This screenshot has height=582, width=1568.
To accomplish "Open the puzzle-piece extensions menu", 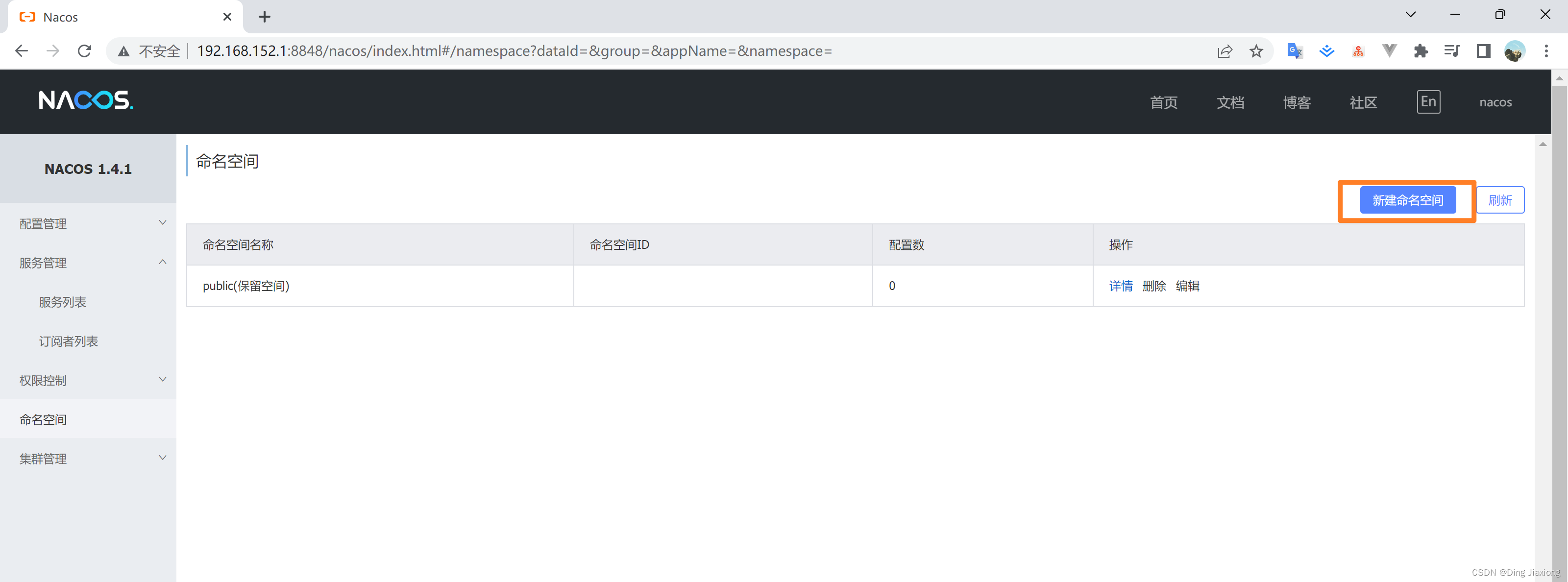I will coord(1421,51).
